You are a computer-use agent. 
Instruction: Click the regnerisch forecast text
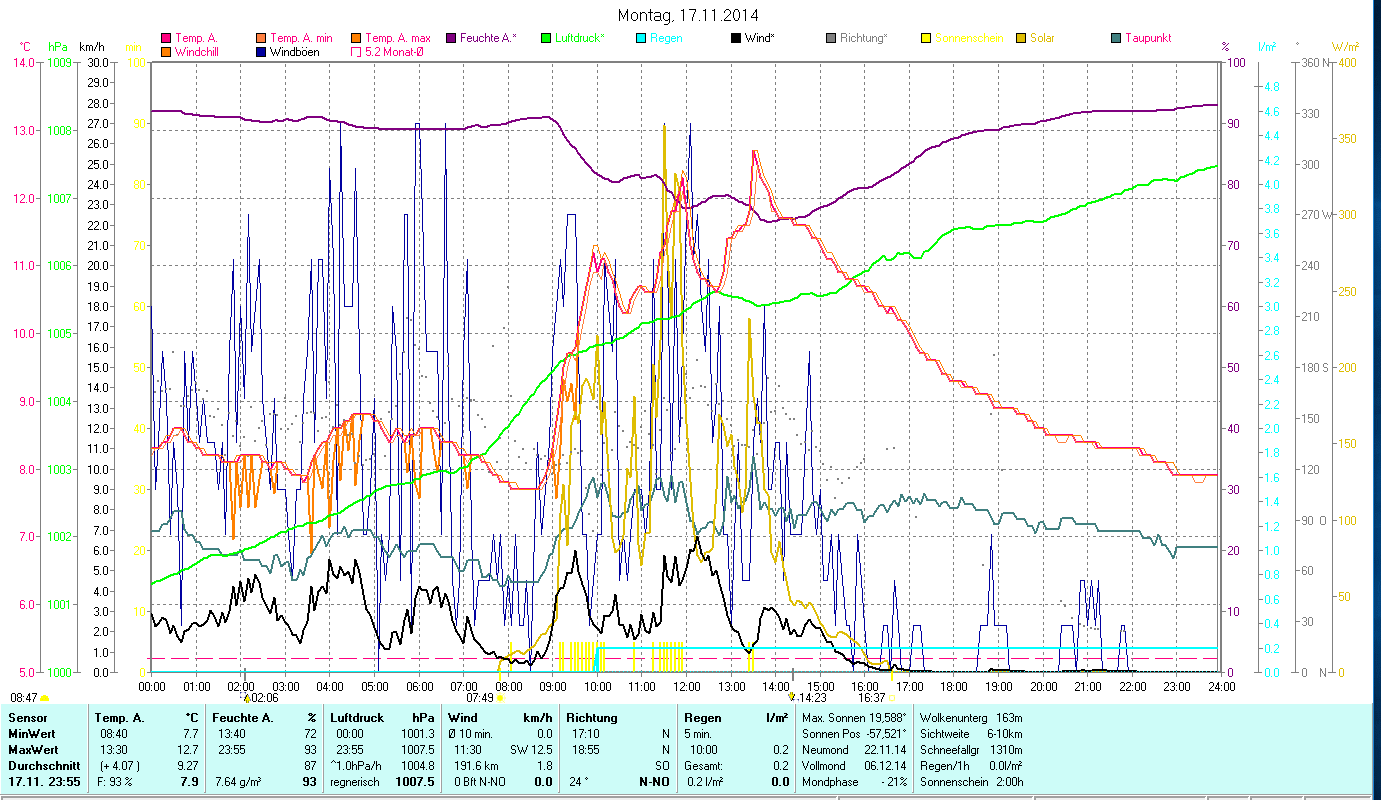[x=356, y=781]
